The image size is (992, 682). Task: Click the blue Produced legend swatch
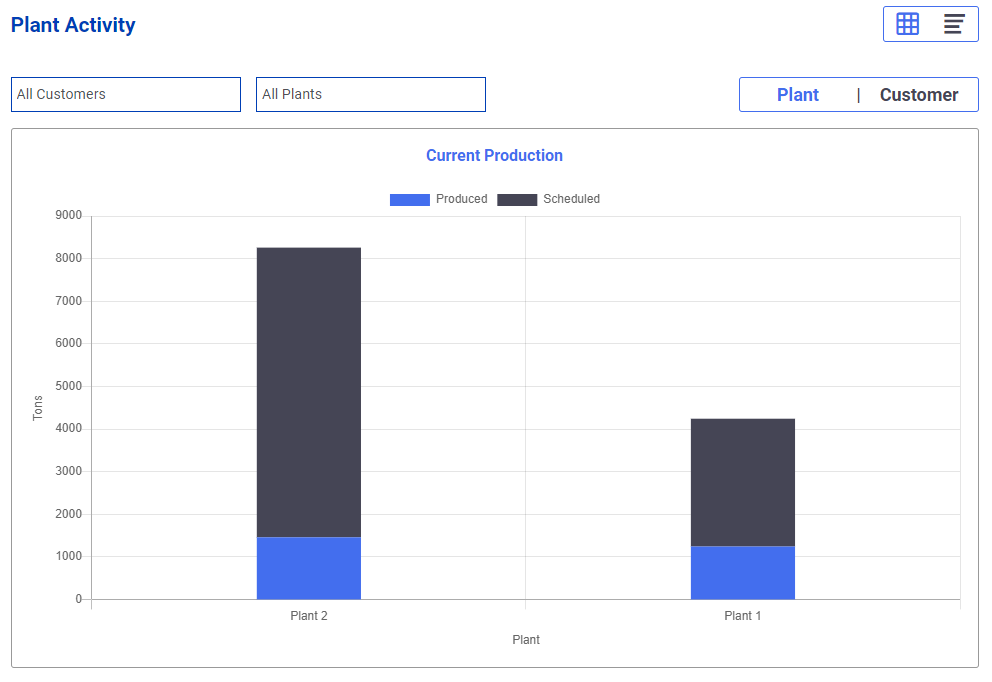[x=410, y=200]
